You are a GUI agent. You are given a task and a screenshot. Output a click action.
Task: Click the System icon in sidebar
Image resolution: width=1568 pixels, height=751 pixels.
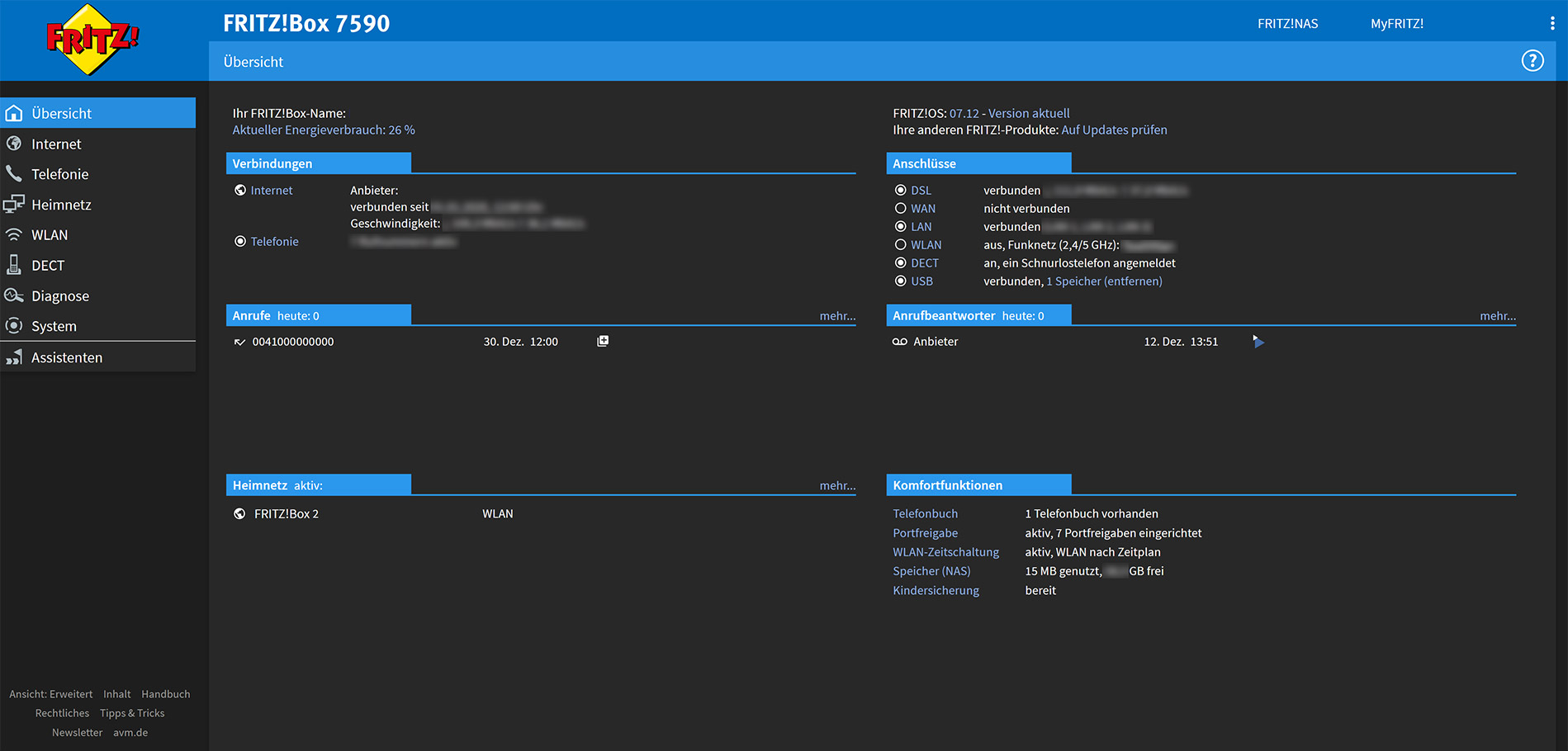point(14,326)
